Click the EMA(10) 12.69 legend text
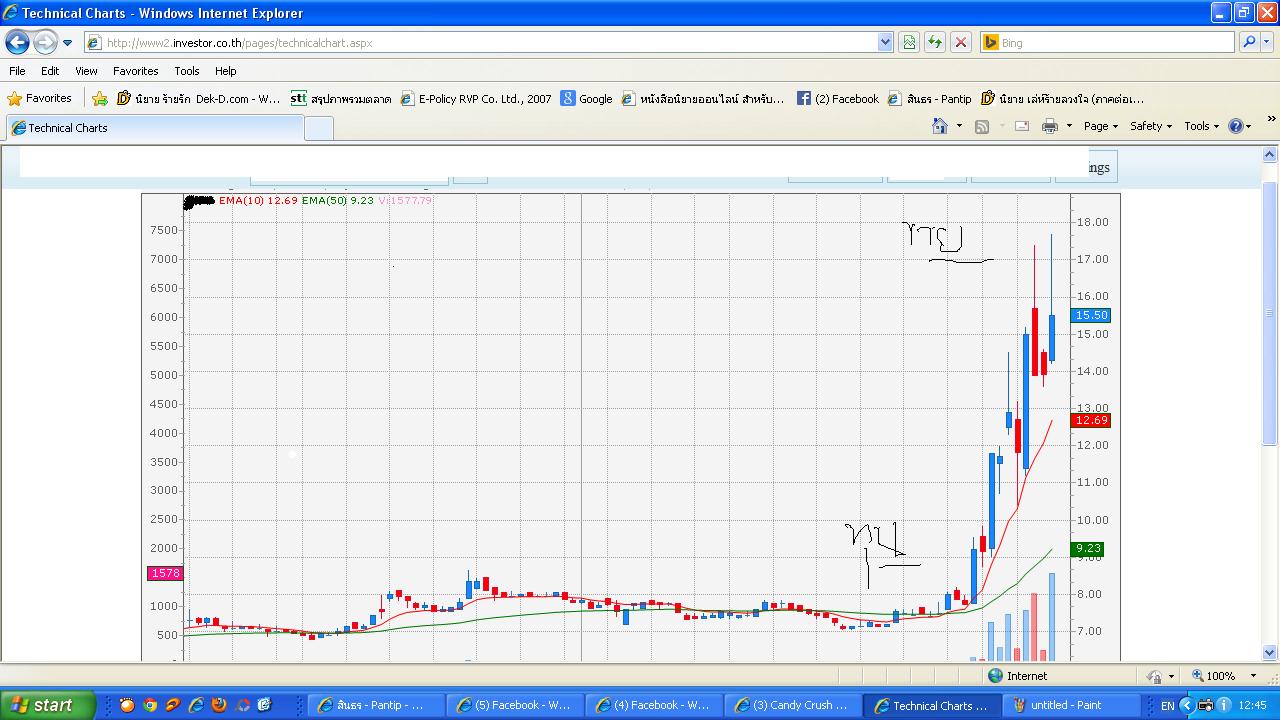Screen dimensions: 1280x720 tap(258, 200)
